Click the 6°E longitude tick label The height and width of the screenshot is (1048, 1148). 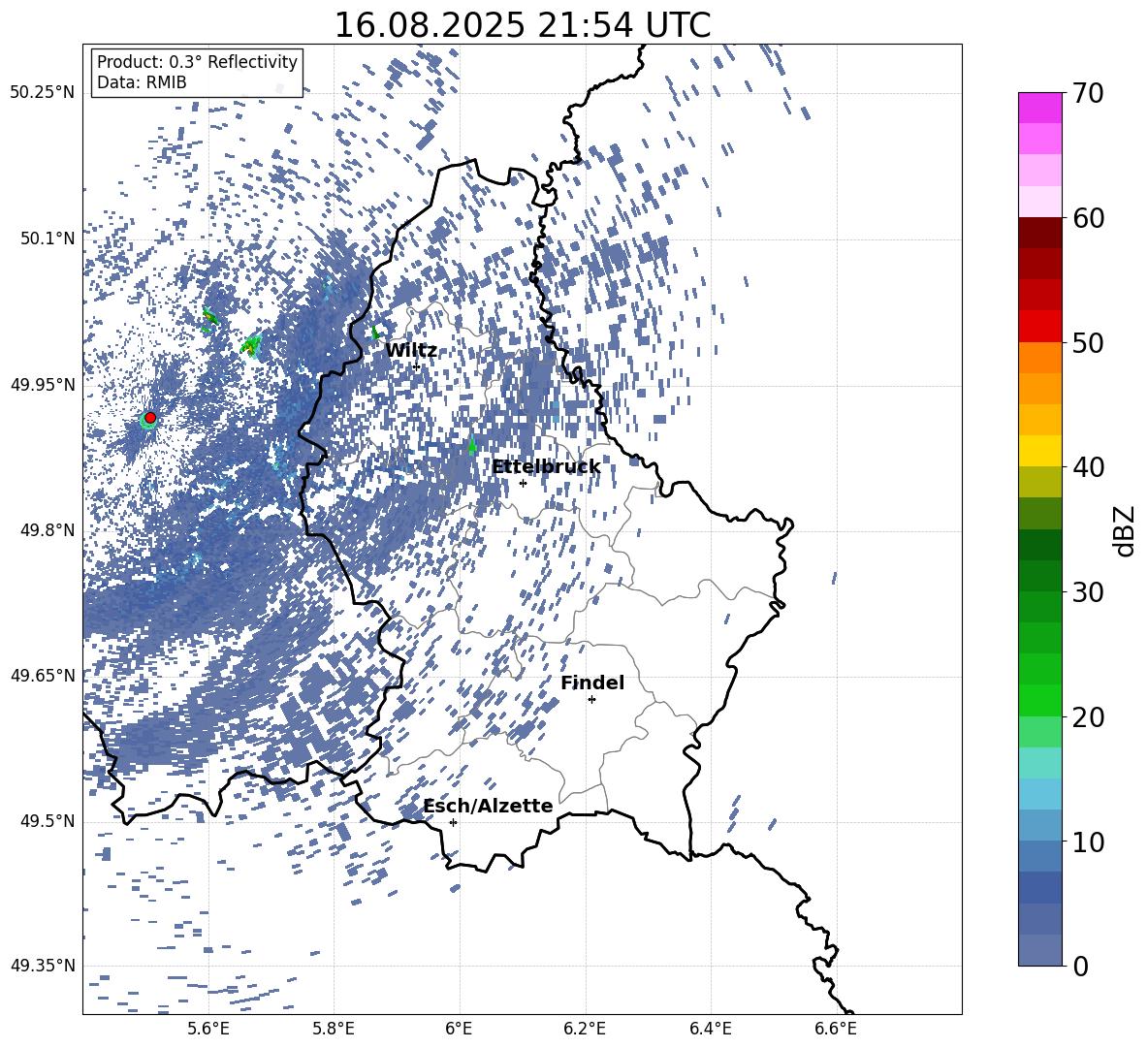(459, 1029)
